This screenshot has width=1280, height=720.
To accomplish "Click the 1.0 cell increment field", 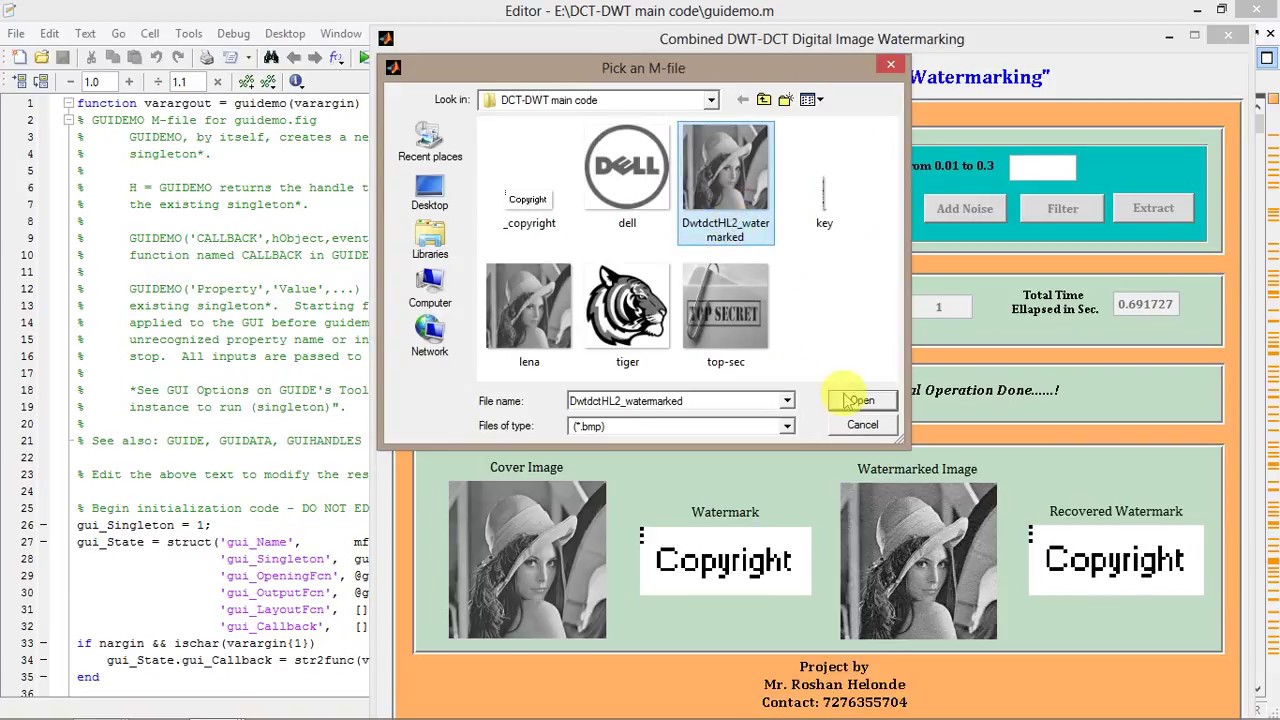I will pyautogui.click(x=100, y=82).
